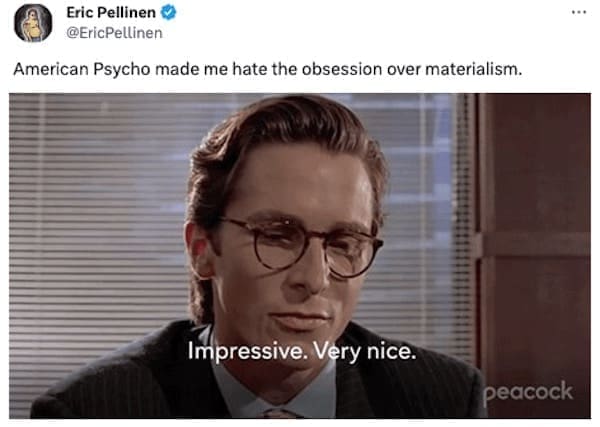
Task: Click the peacock watermark logo
Action: pyautogui.click(x=528, y=392)
